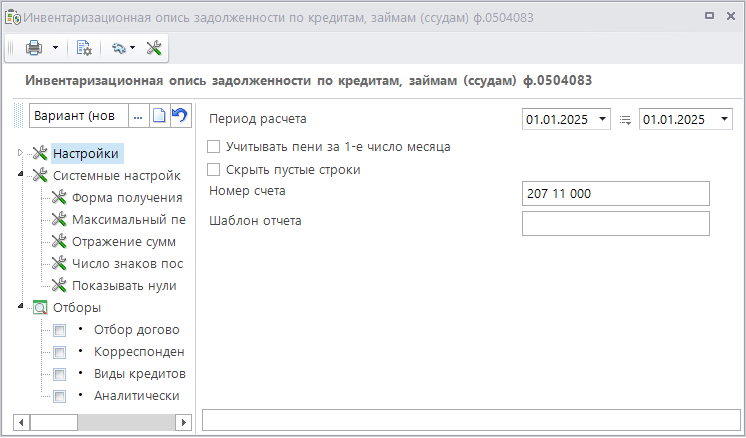Image resolution: width=746 pixels, height=438 pixels.
Task: Expand the Настройки tree node
Action: click(x=20, y=153)
